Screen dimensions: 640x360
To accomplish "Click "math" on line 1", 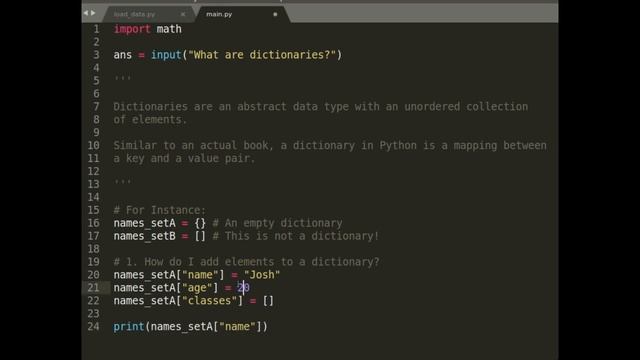I will (169, 29).
